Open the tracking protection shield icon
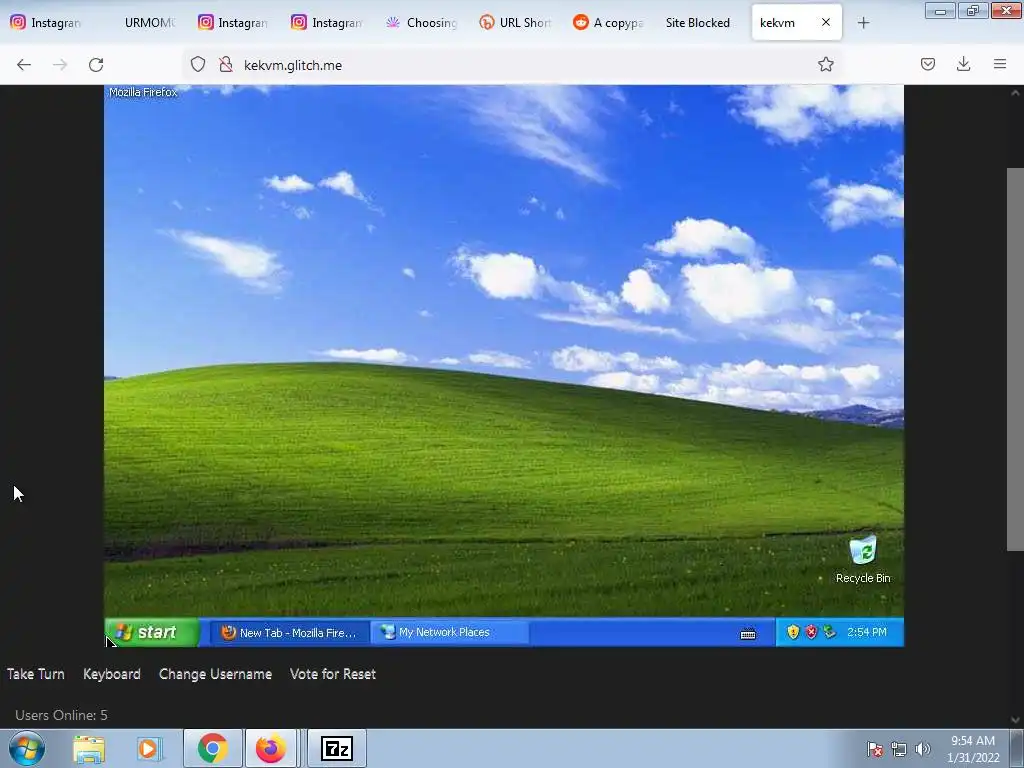Image resolution: width=1024 pixels, height=768 pixels. pyautogui.click(x=198, y=65)
